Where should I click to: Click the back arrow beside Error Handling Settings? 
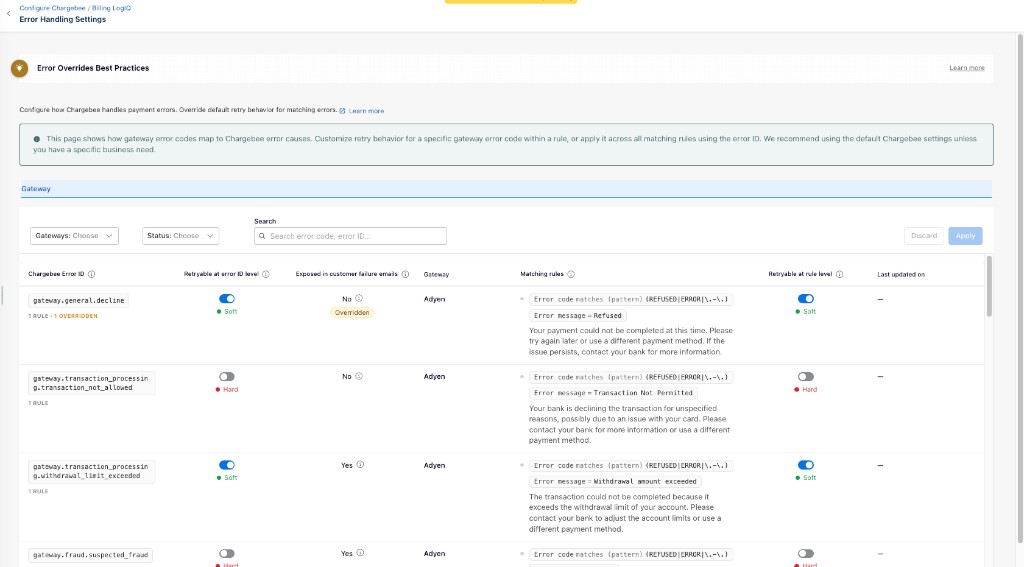[8, 14]
